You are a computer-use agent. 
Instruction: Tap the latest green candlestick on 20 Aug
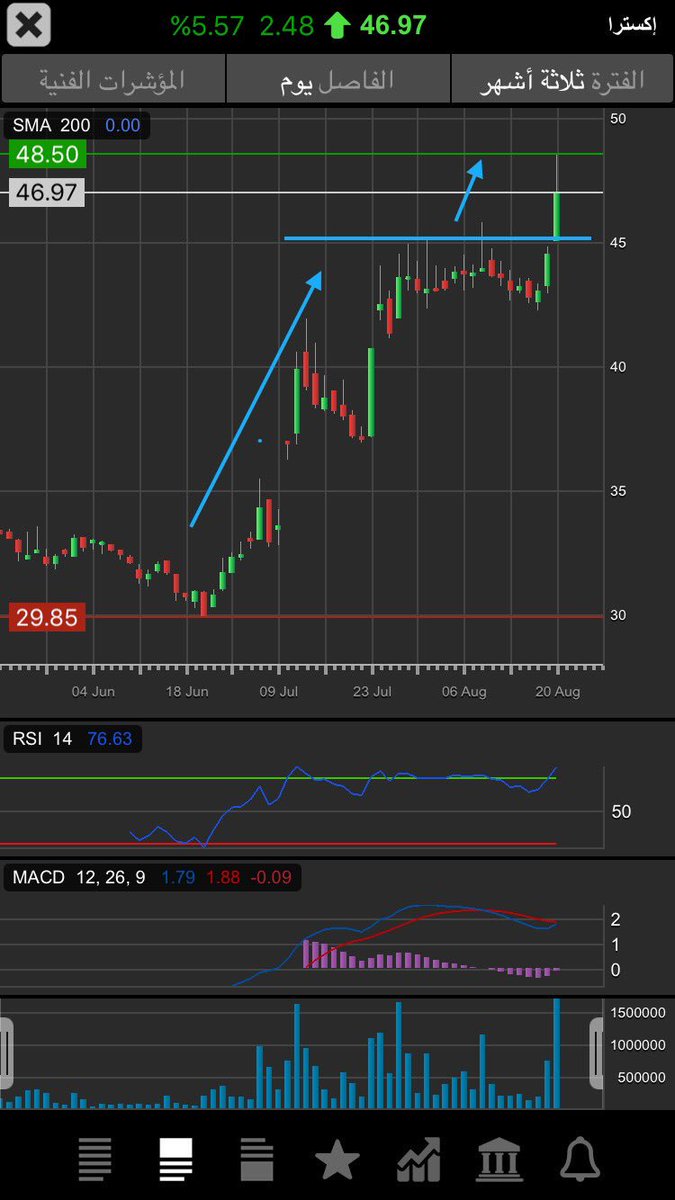pos(557,215)
